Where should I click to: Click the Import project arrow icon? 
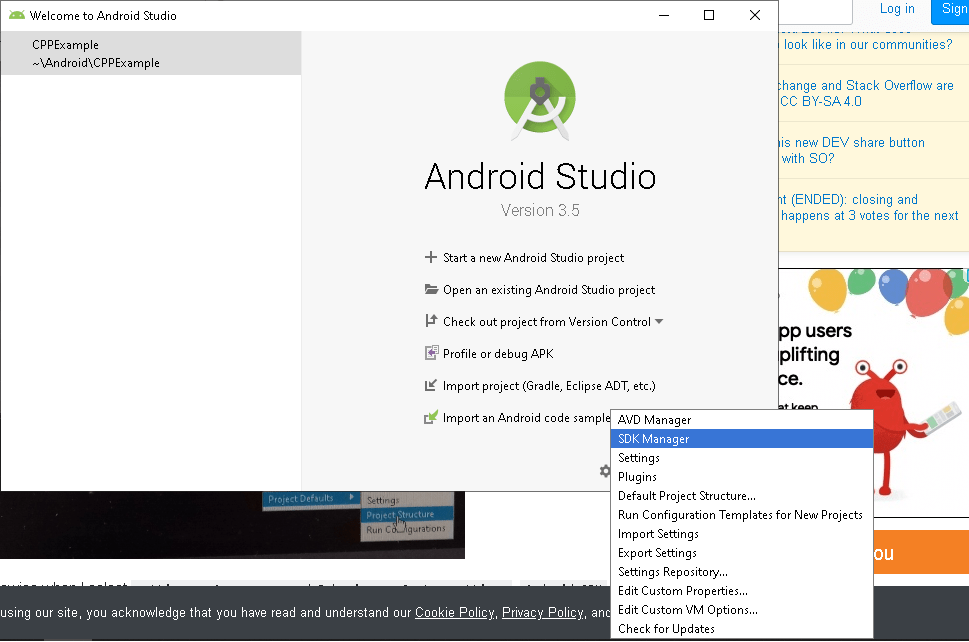[x=431, y=385]
